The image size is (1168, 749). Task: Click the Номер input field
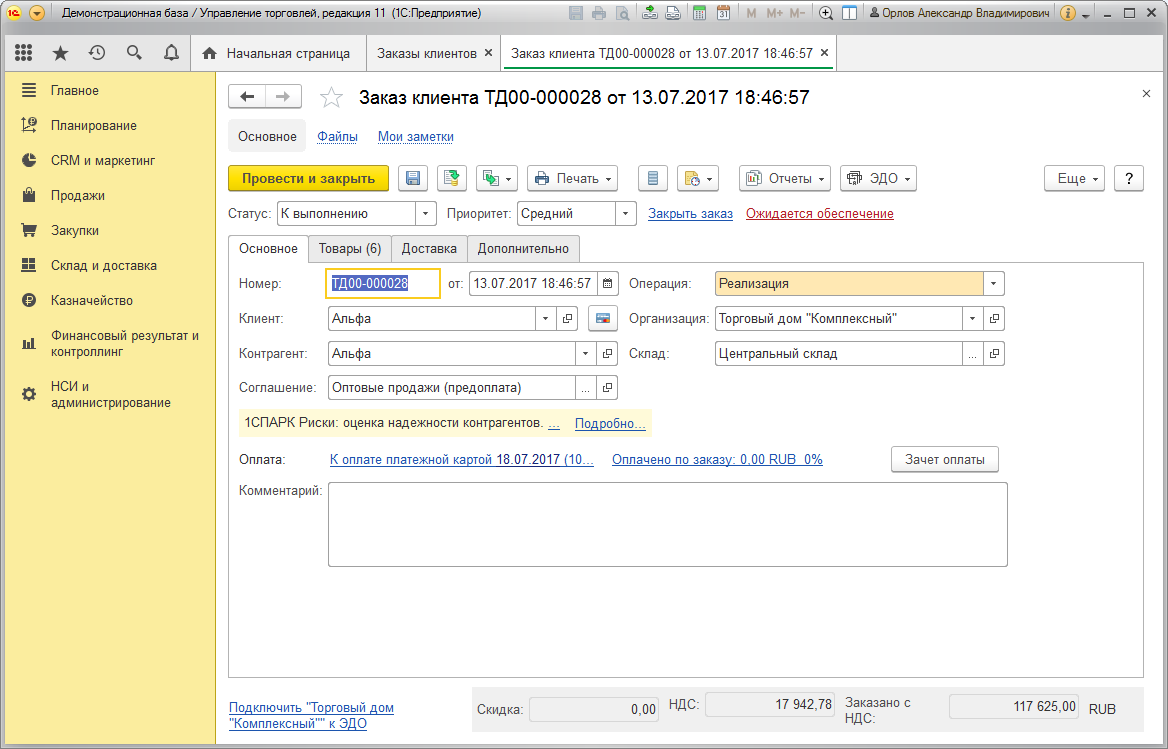(383, 284)
